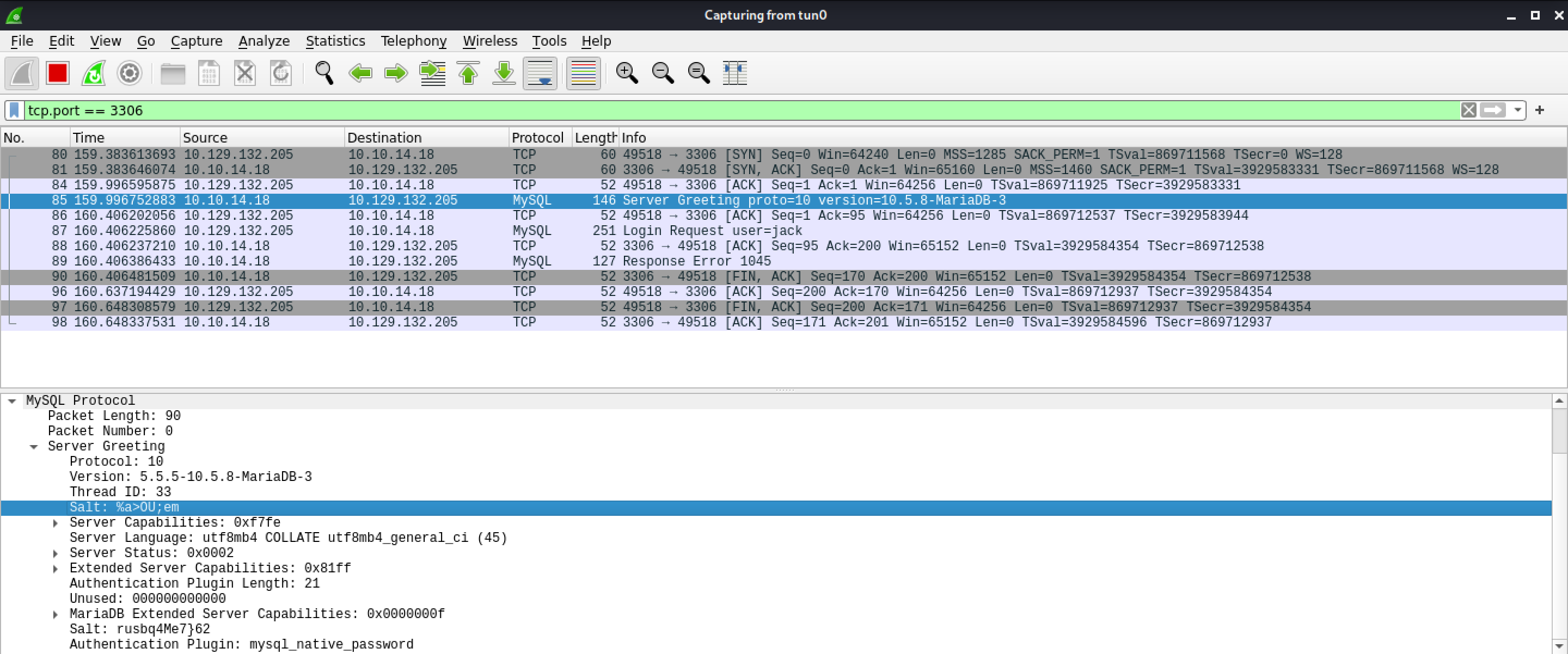The height and width of the screenshot is (654, 1568).
Task: Clear the display filter
Action: 1468,110
